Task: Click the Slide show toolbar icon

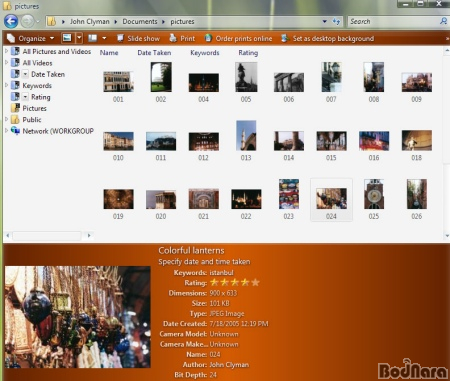Action: tap(120, 38)
